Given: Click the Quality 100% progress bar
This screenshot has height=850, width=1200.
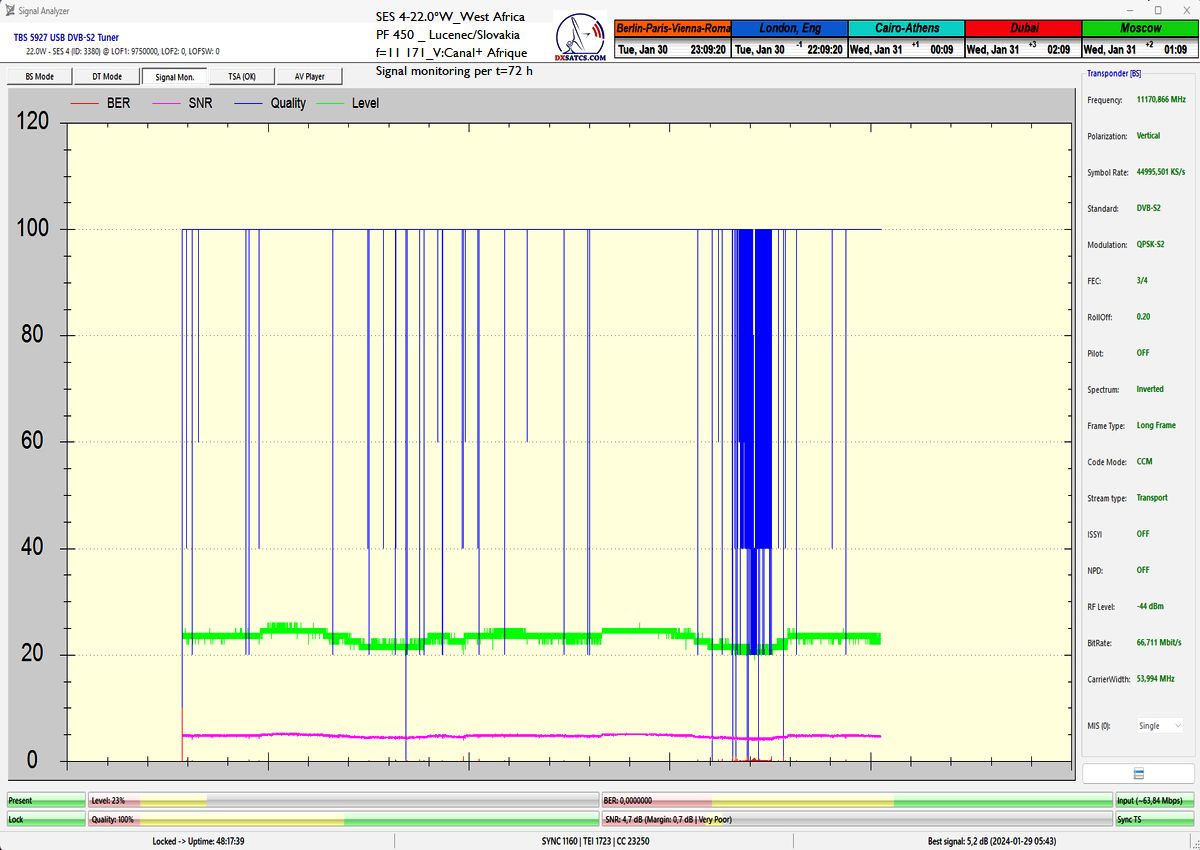Looking at the screenshot, I should [343, 820].
